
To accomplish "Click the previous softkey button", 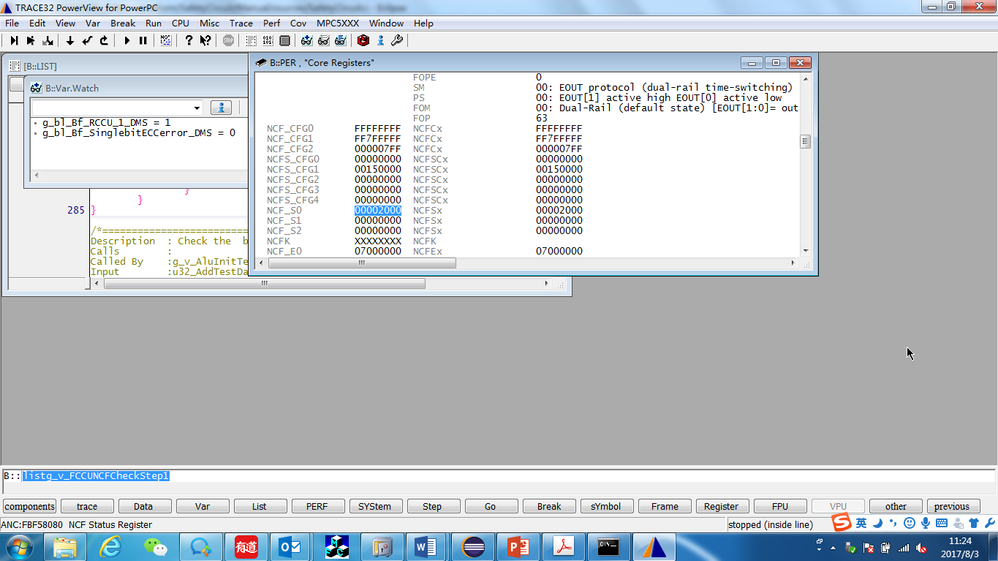I will 952,506.
